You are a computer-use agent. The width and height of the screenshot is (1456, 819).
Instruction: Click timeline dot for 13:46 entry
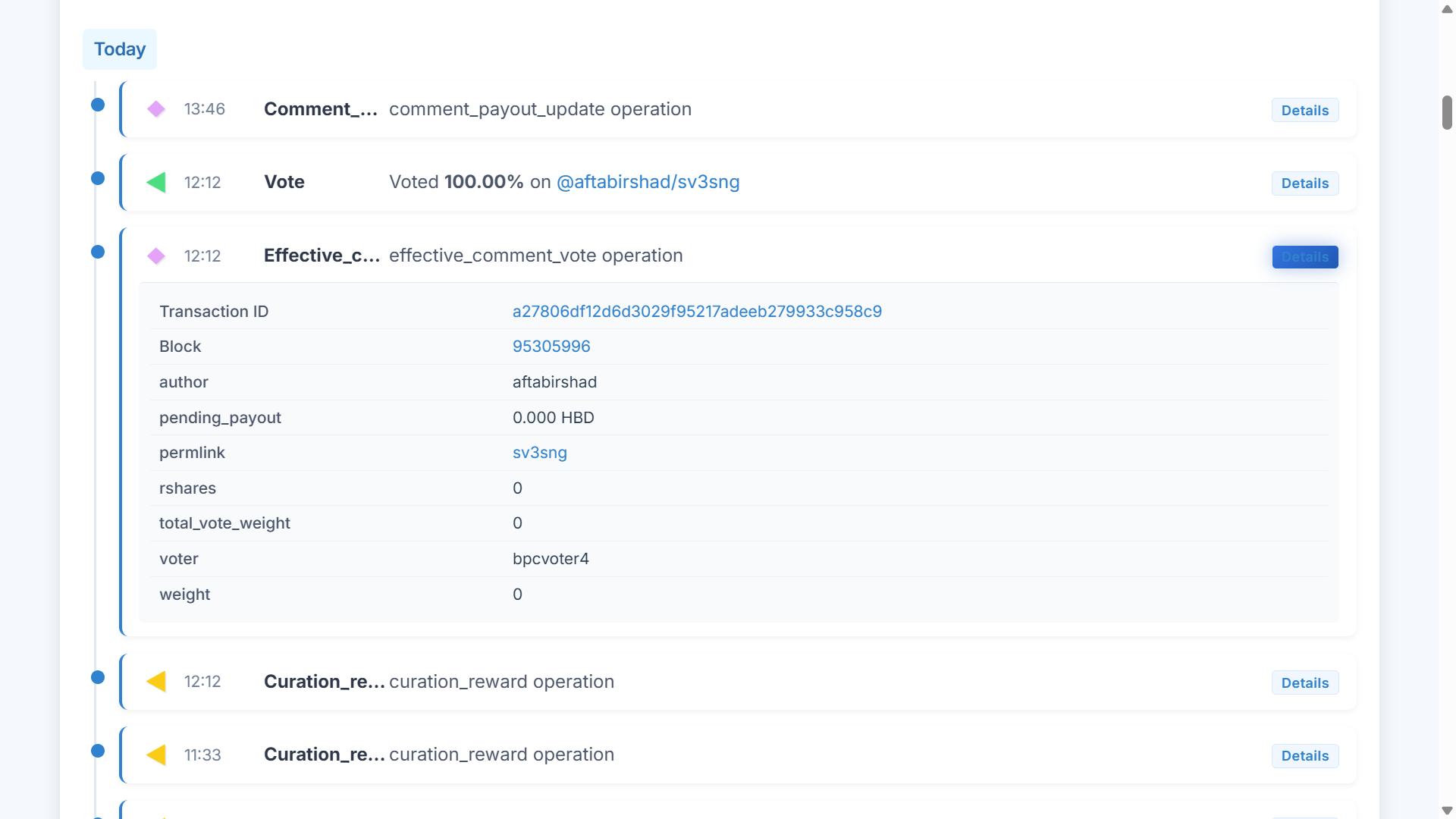click(x=98, y=105)
